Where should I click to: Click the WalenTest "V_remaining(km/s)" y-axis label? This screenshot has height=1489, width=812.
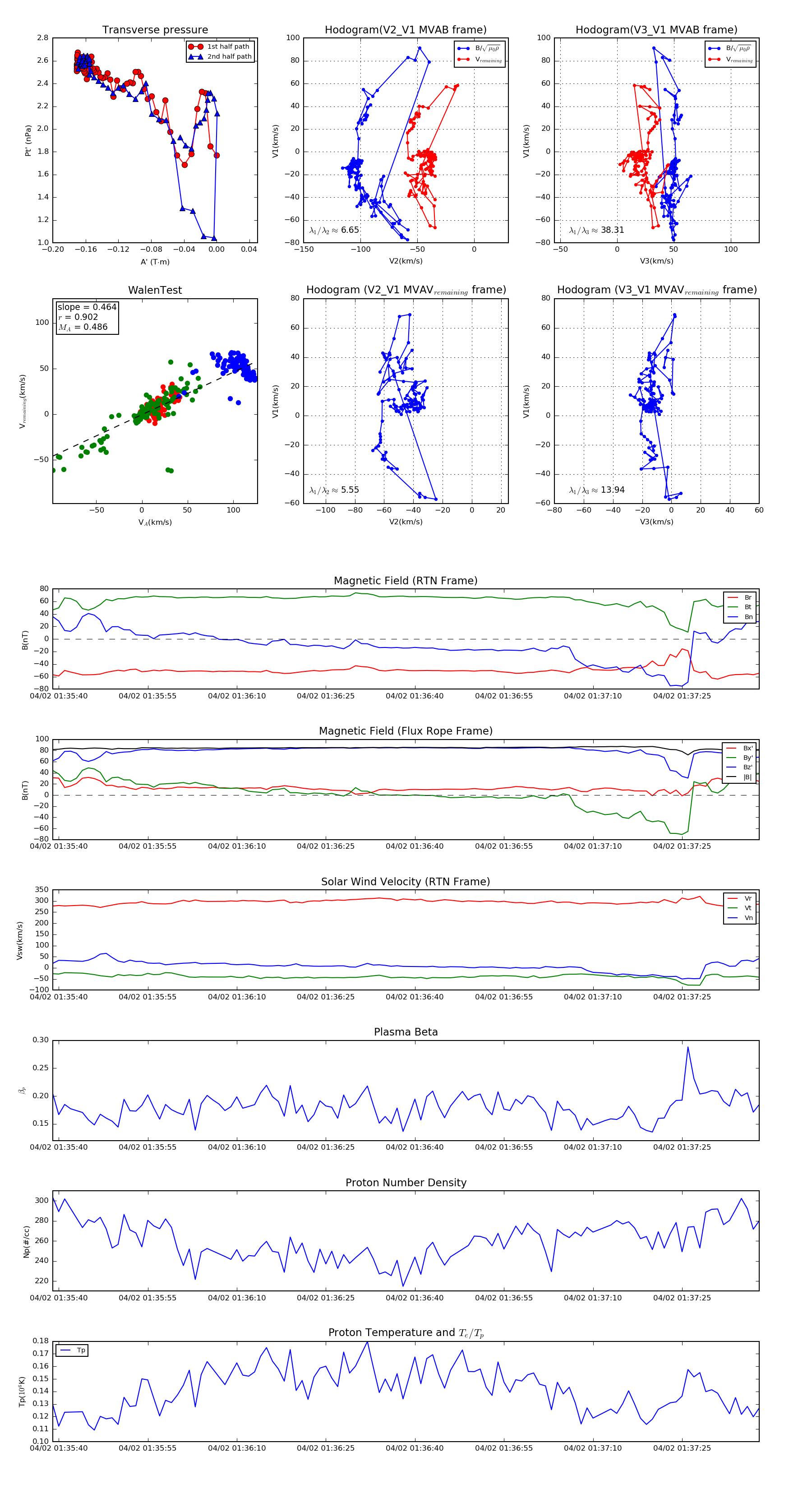(x=23, y=401)
